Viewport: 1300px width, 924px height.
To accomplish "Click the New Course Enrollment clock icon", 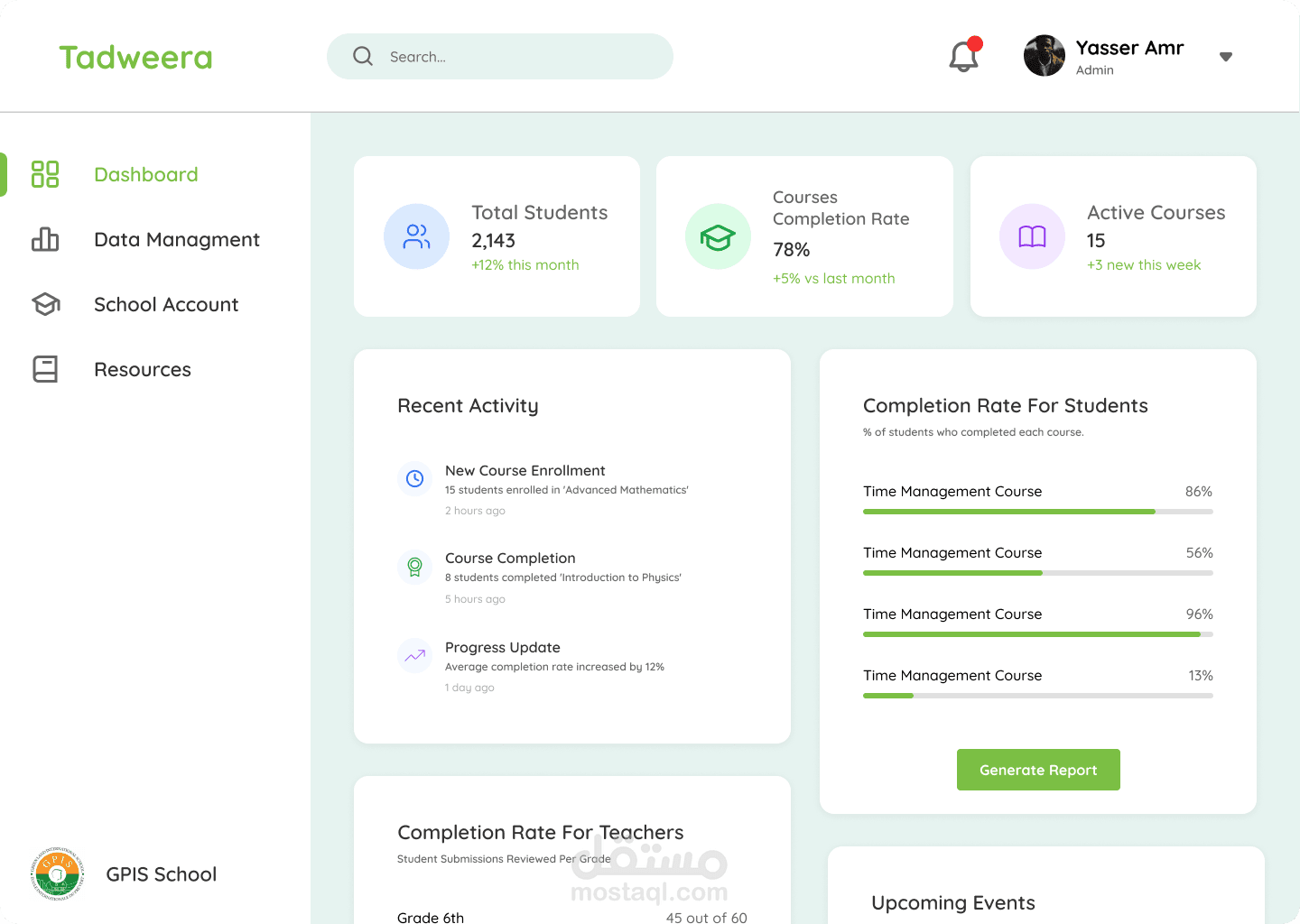I will coord(414,478).
